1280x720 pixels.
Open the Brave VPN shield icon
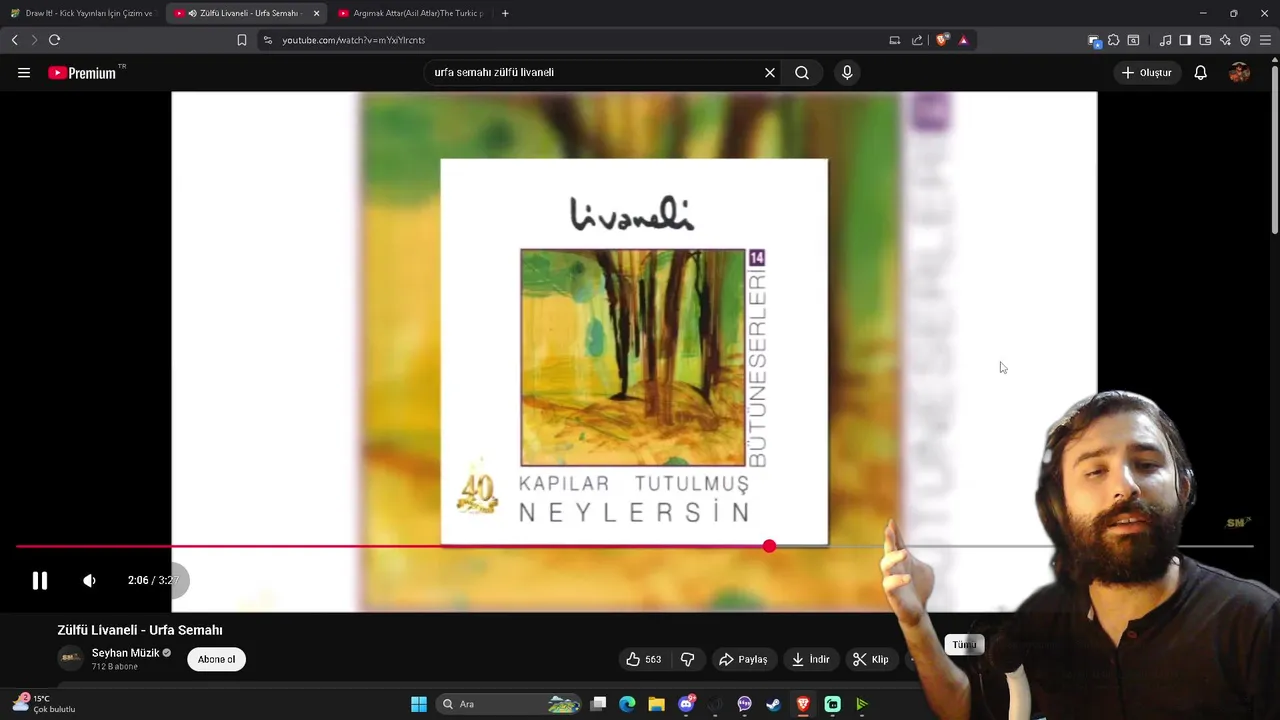tap(1245, 40)
